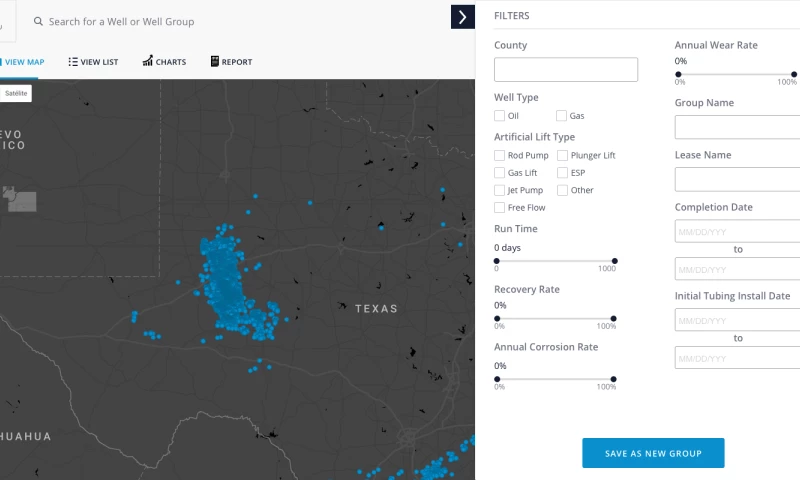Click the County input field
Screen dimensions: 800x480
565,70
